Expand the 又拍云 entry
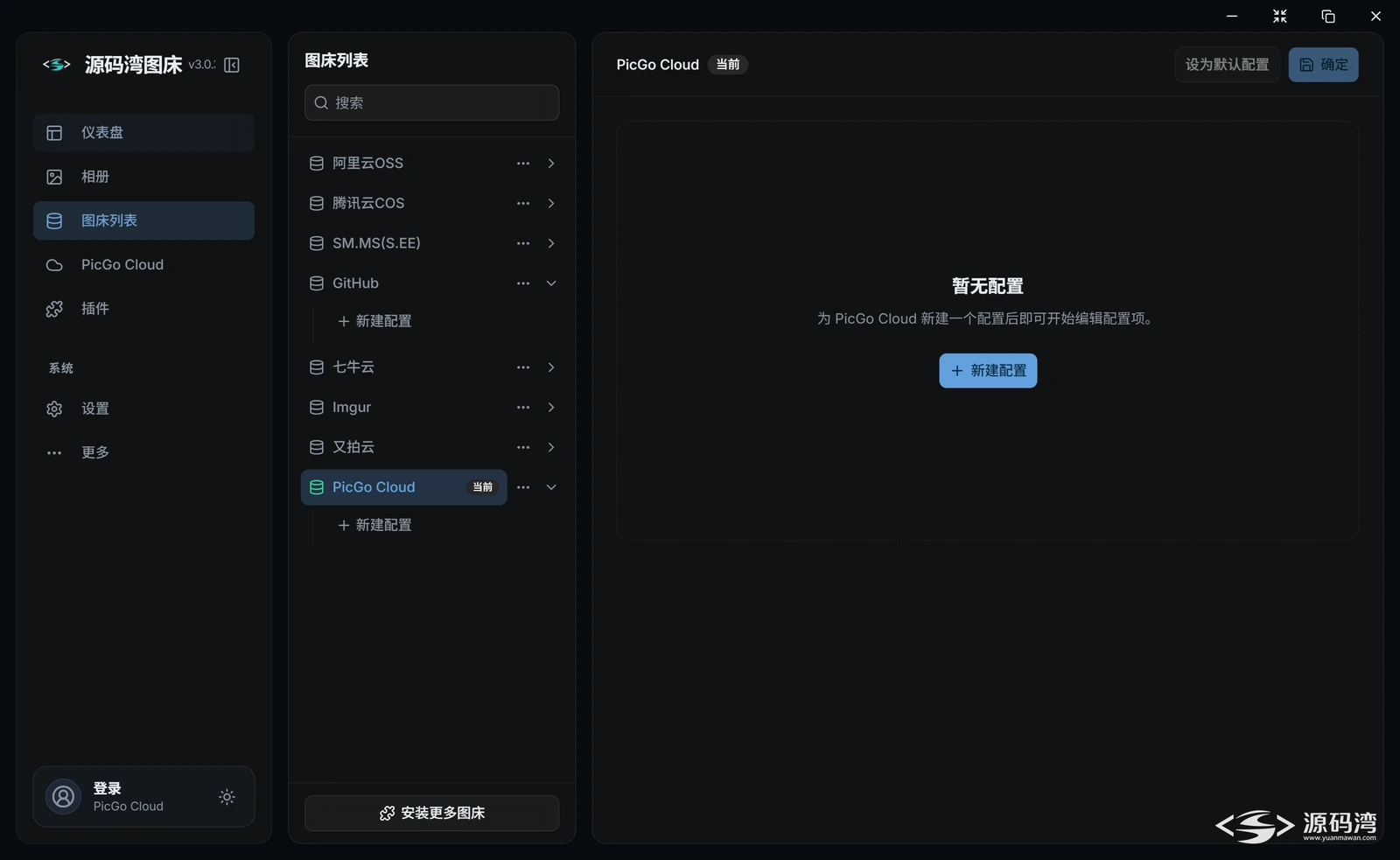The height and width of the screenshot is (860, 1400). coord(551,447)
